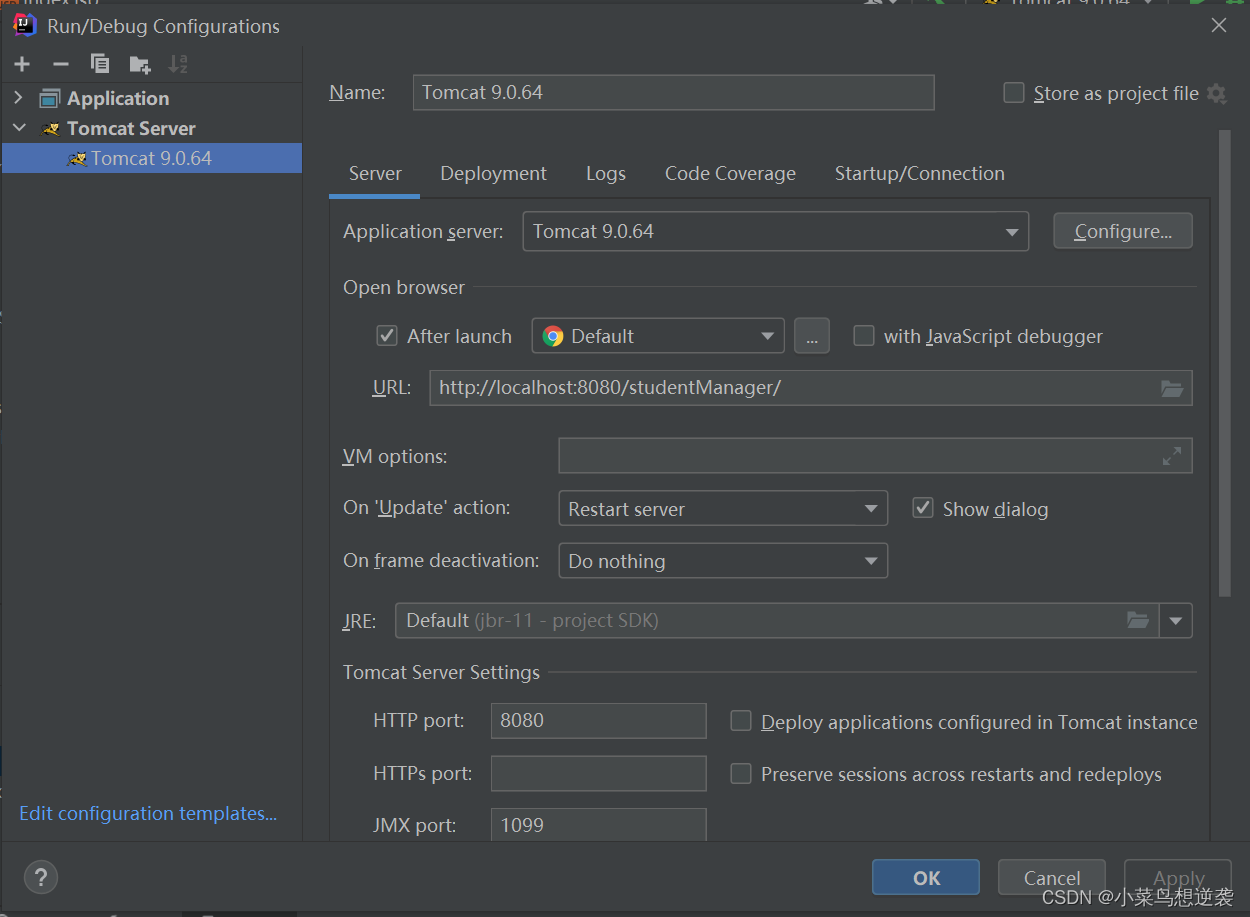Enable with JavaScript debugger

pyautogui.click(x=863, y=336)
